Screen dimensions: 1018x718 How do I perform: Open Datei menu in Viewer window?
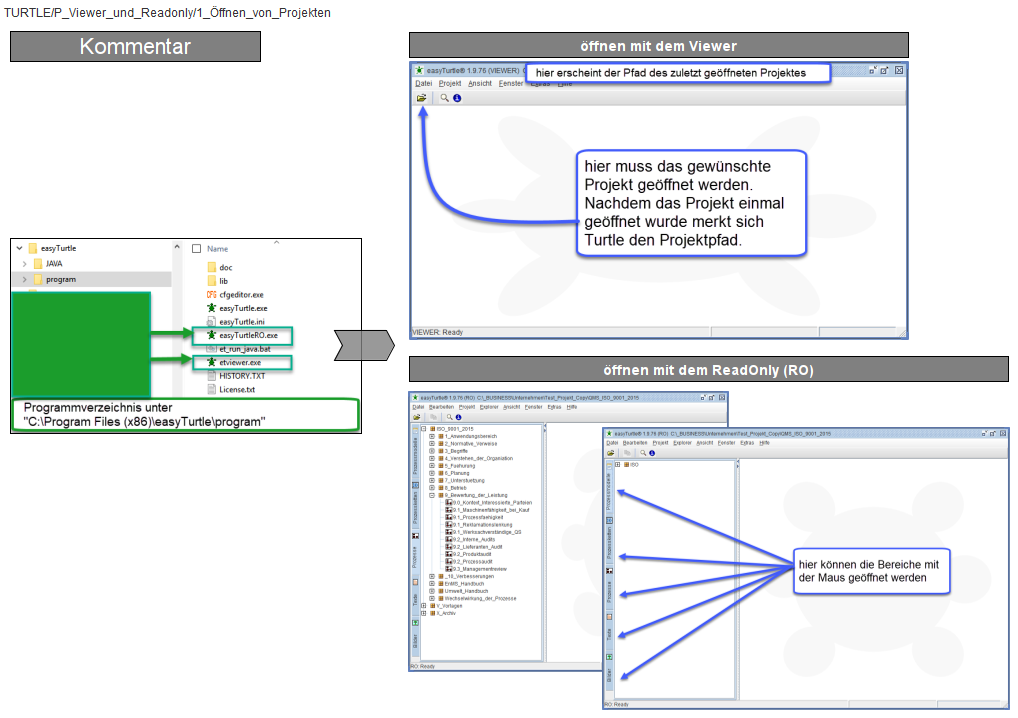[423, 83]
